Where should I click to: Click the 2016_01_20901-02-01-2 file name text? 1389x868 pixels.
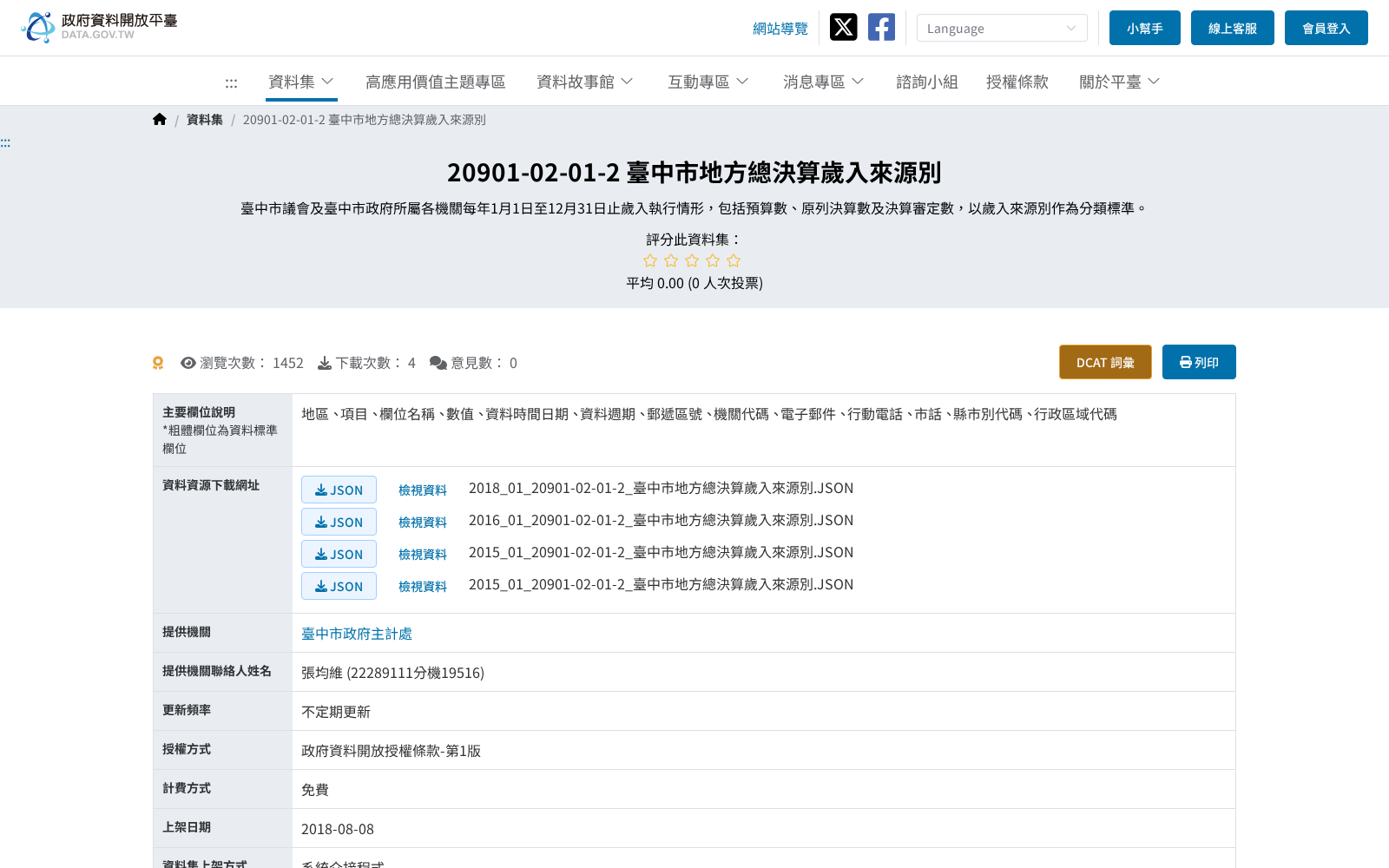coord(661,520)
